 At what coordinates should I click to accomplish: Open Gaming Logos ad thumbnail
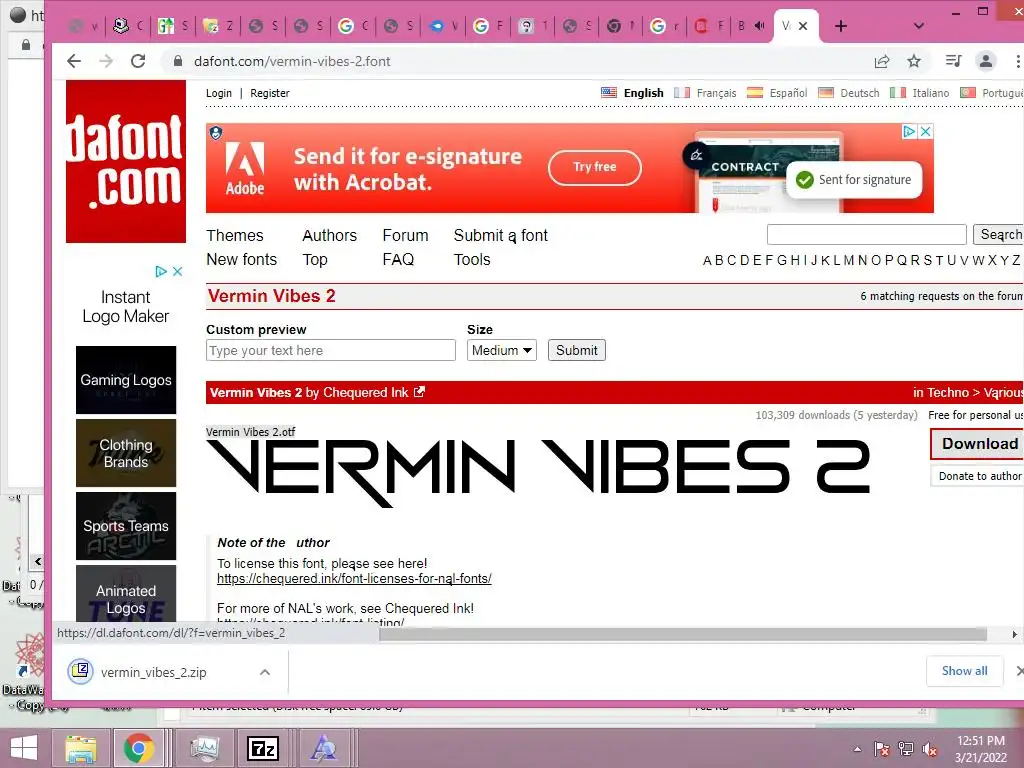(x=126, y=380)
